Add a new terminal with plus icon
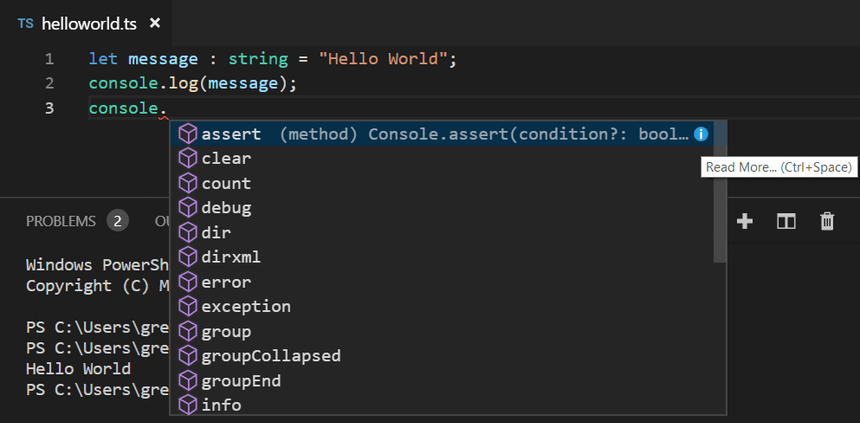Image resolution: width=860 pixels, height=423 pixels. (745, 221)
